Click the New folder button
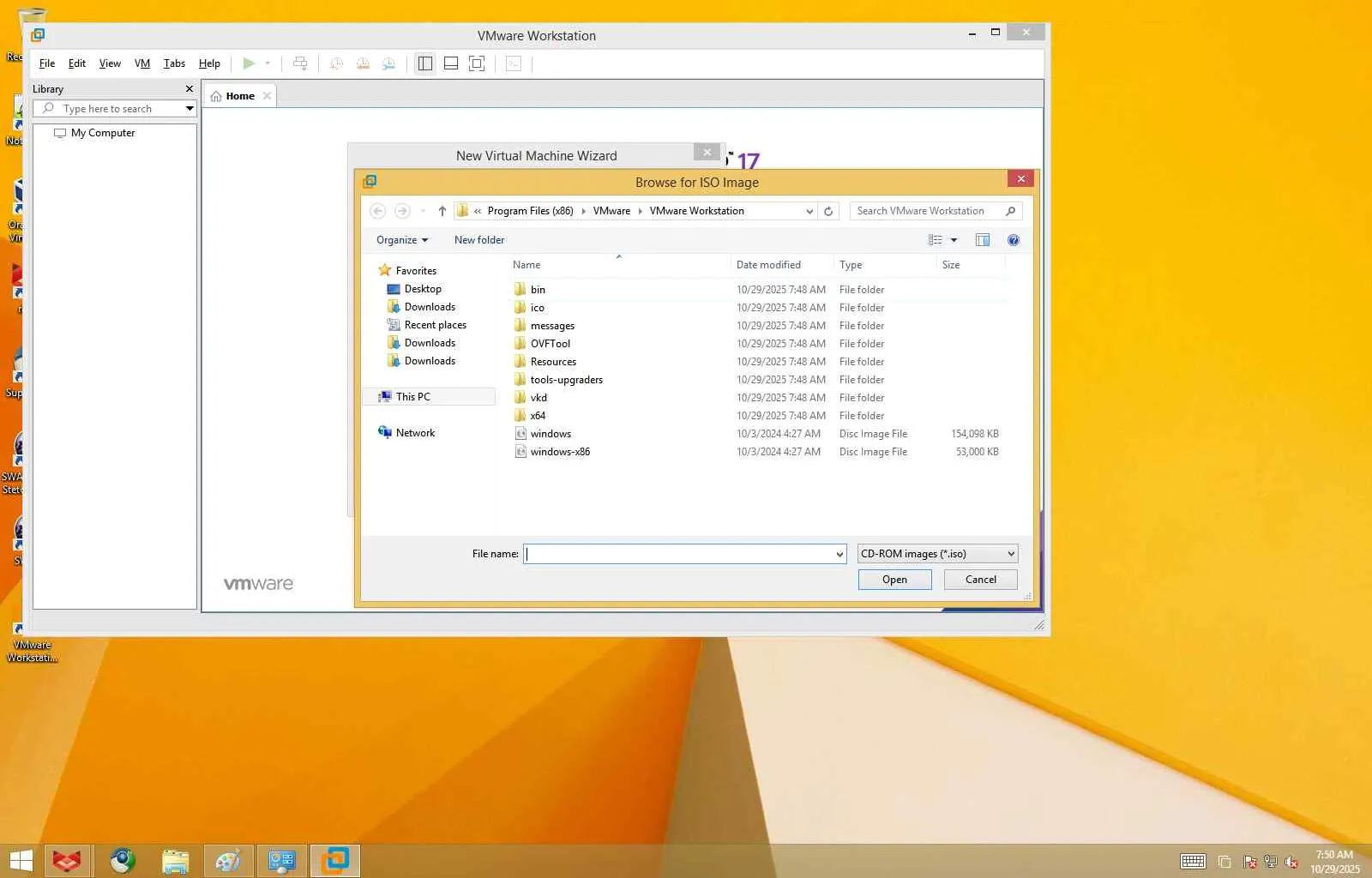The height and width of the screenshot is (878, 1372). (479, 240)
